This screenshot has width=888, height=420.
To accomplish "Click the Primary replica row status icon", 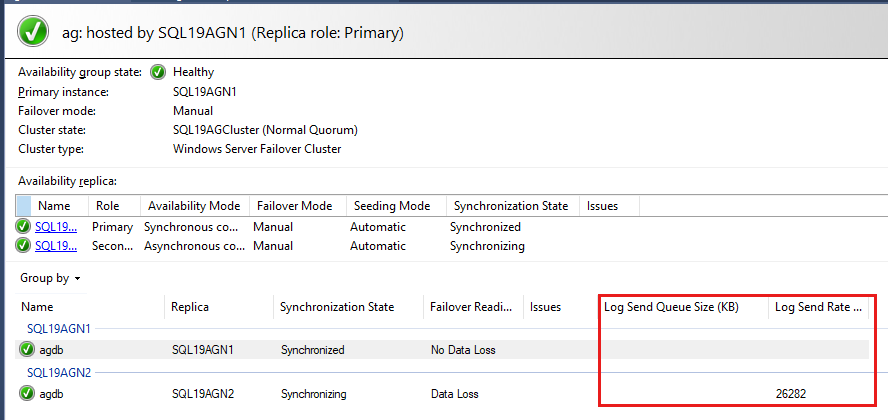I will pyautogui.click(x=23, y=227).
